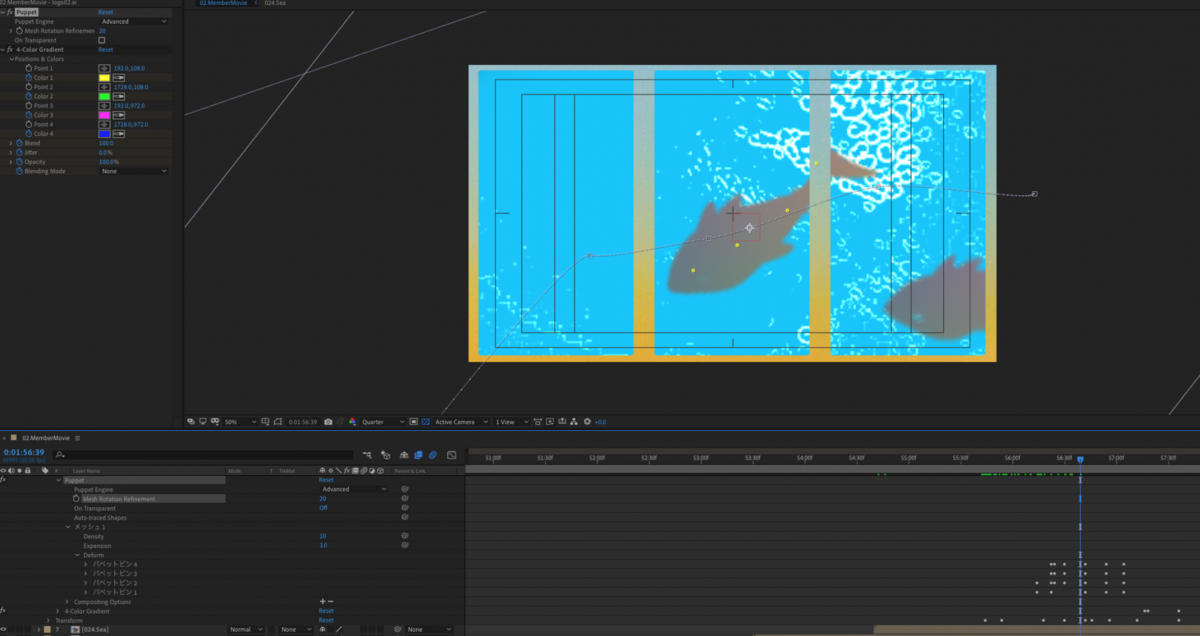
Task: Click the Point 4 crosshair picker icon
Action: point(104,124)
